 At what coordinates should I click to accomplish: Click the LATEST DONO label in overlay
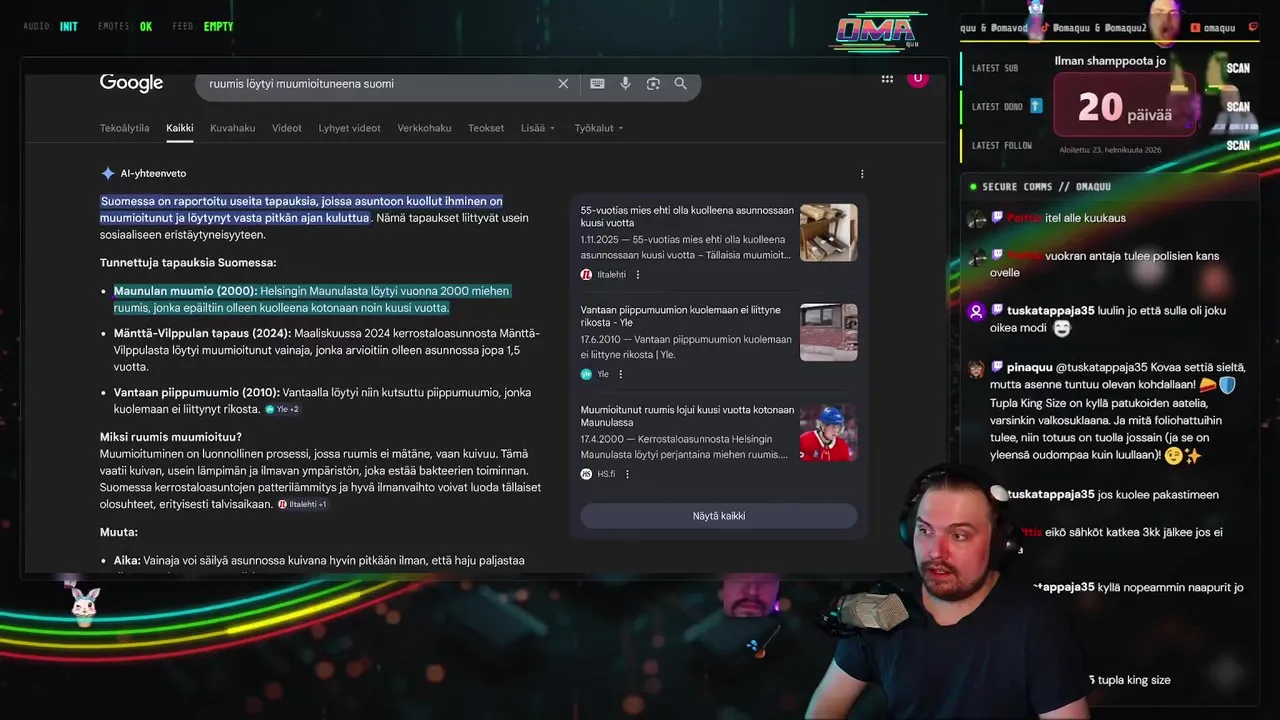[999, 106]
